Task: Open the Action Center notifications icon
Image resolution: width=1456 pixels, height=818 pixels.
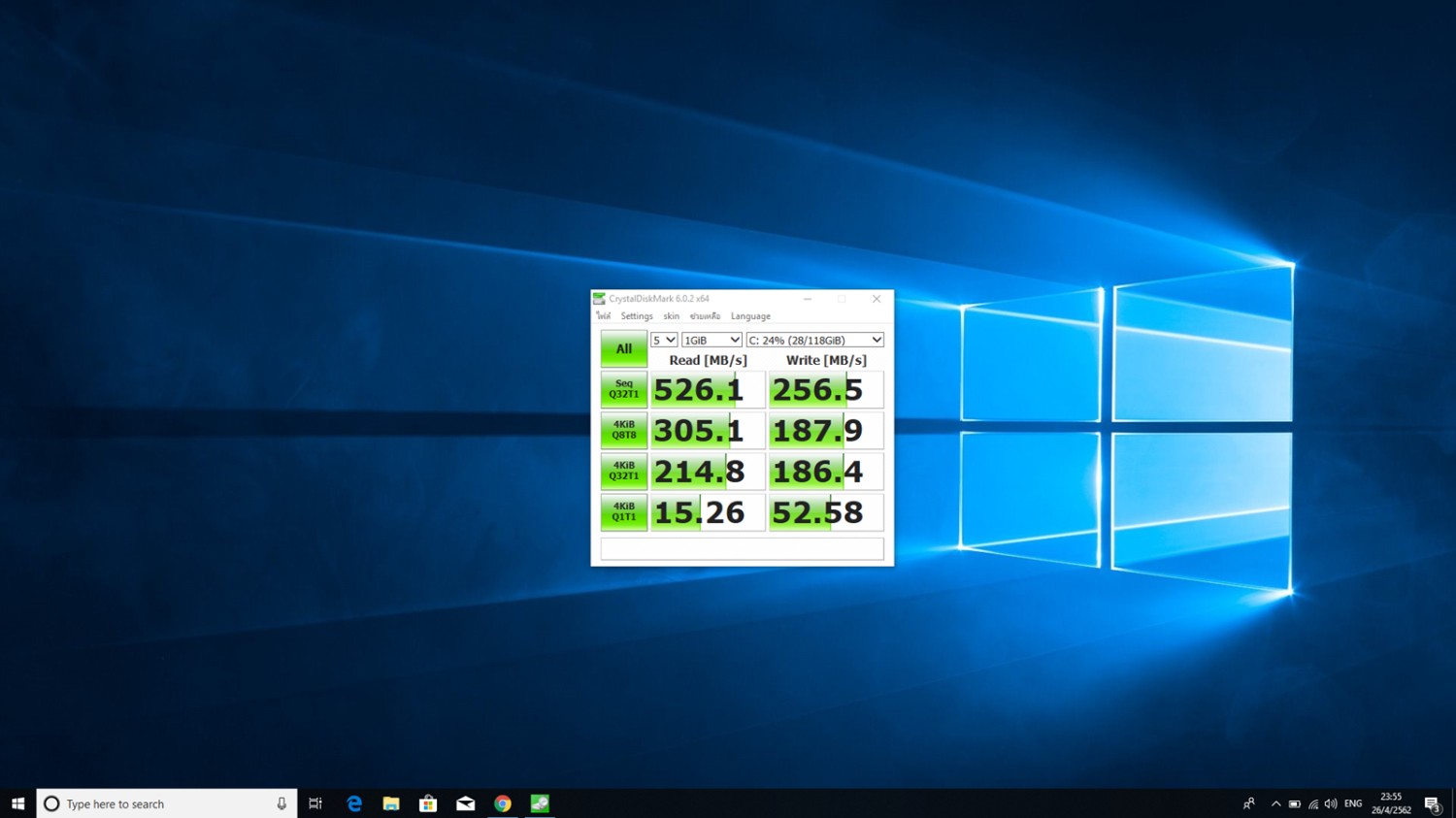Action: coord(1432,803)
